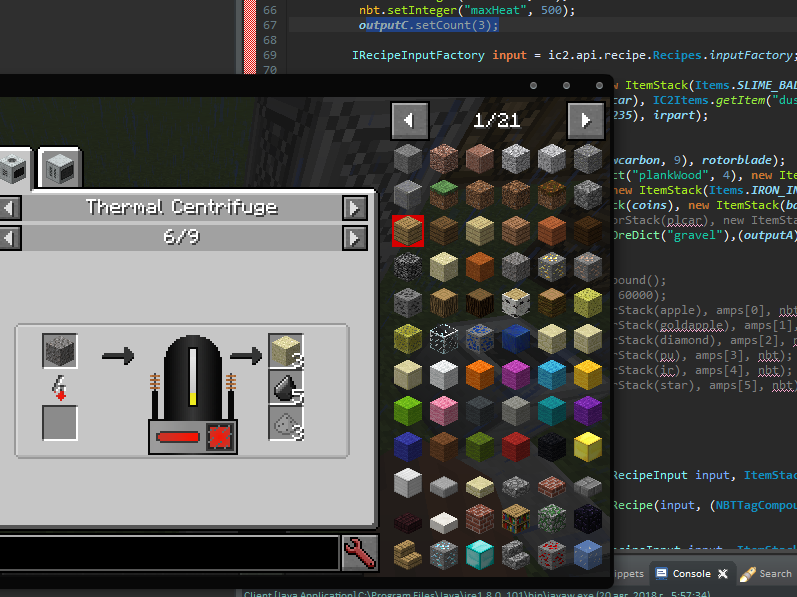This screenshot has width=797, height=597.
Task: Switch to next recipe category after Thermal Centrifuge
Action: pos(354,208)
